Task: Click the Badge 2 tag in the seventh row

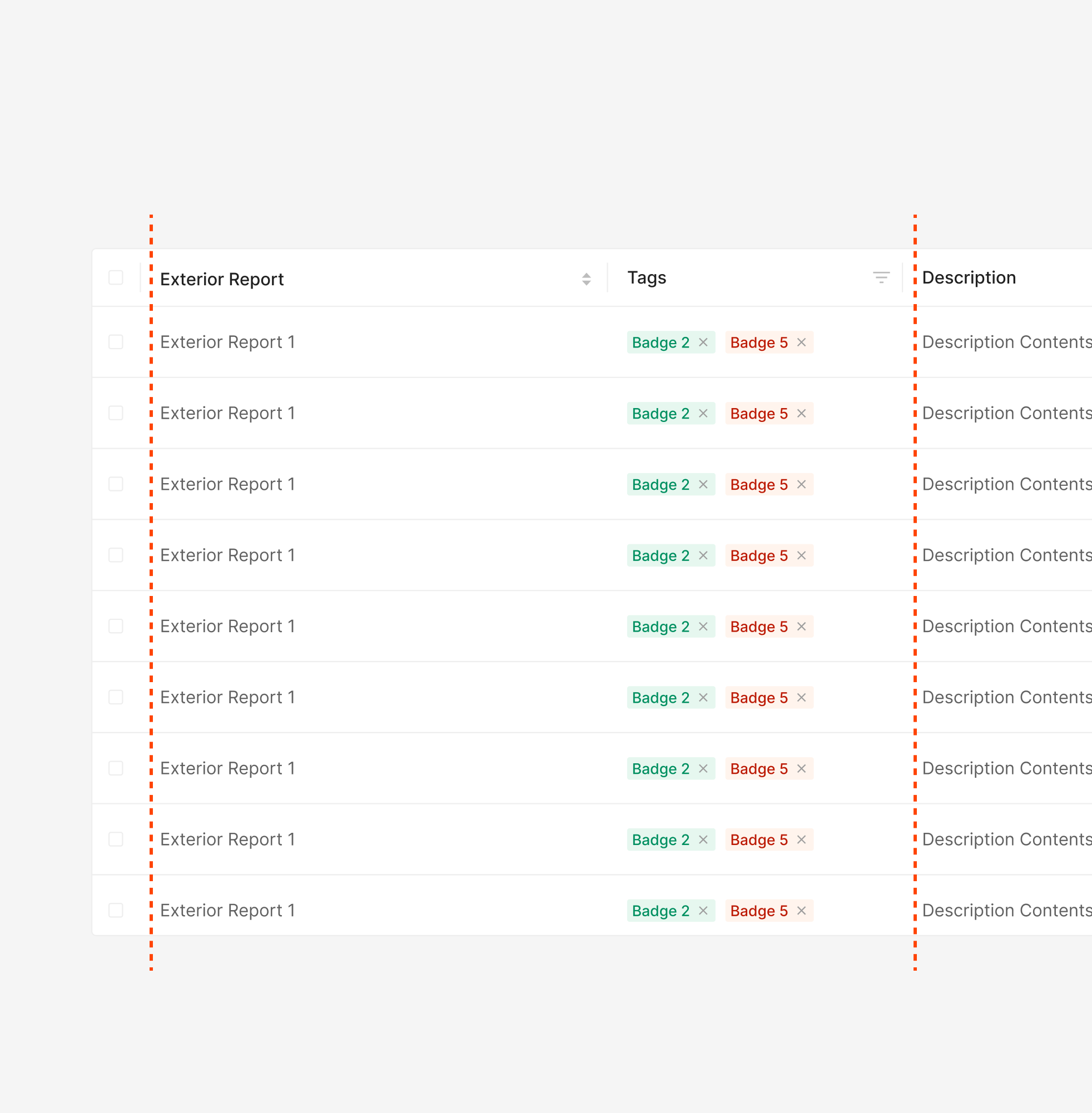Action: pos(660,769)
